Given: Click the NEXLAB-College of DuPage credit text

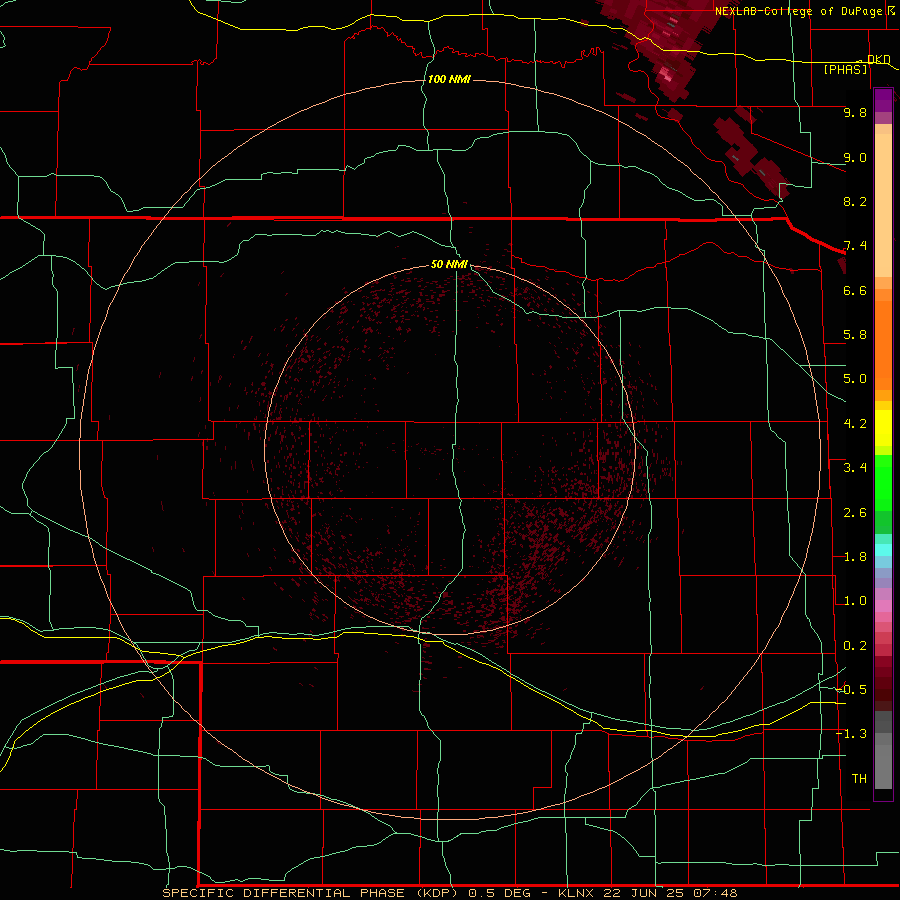Looking at the screenshot, I should click(x=800, y=11).
